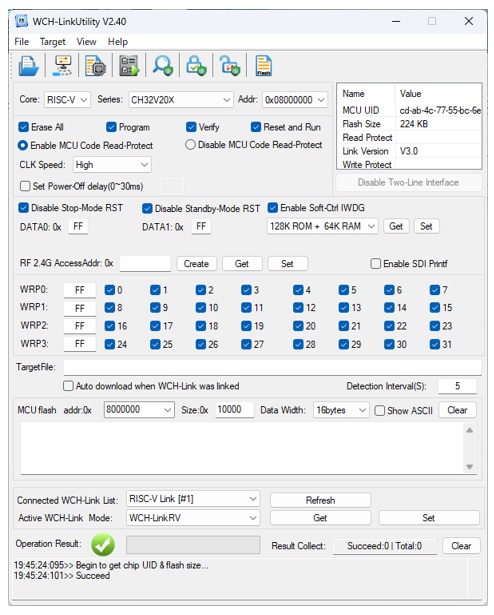The image size is (494, 615).
Task: Click Clear button beside Result Collect
Action: click(x=461, y=546)
